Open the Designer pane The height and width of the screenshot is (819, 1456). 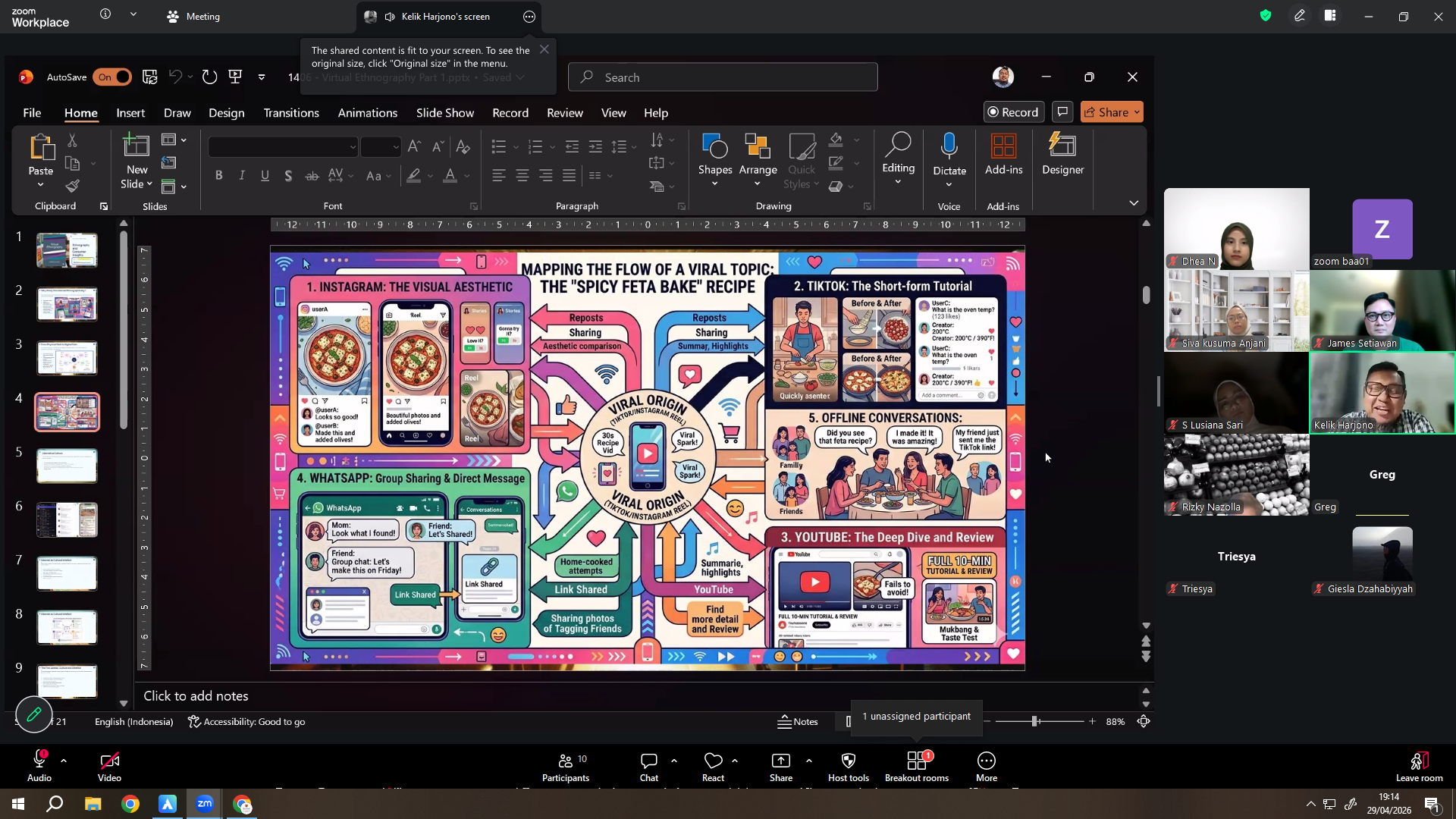click(1063, 155)
